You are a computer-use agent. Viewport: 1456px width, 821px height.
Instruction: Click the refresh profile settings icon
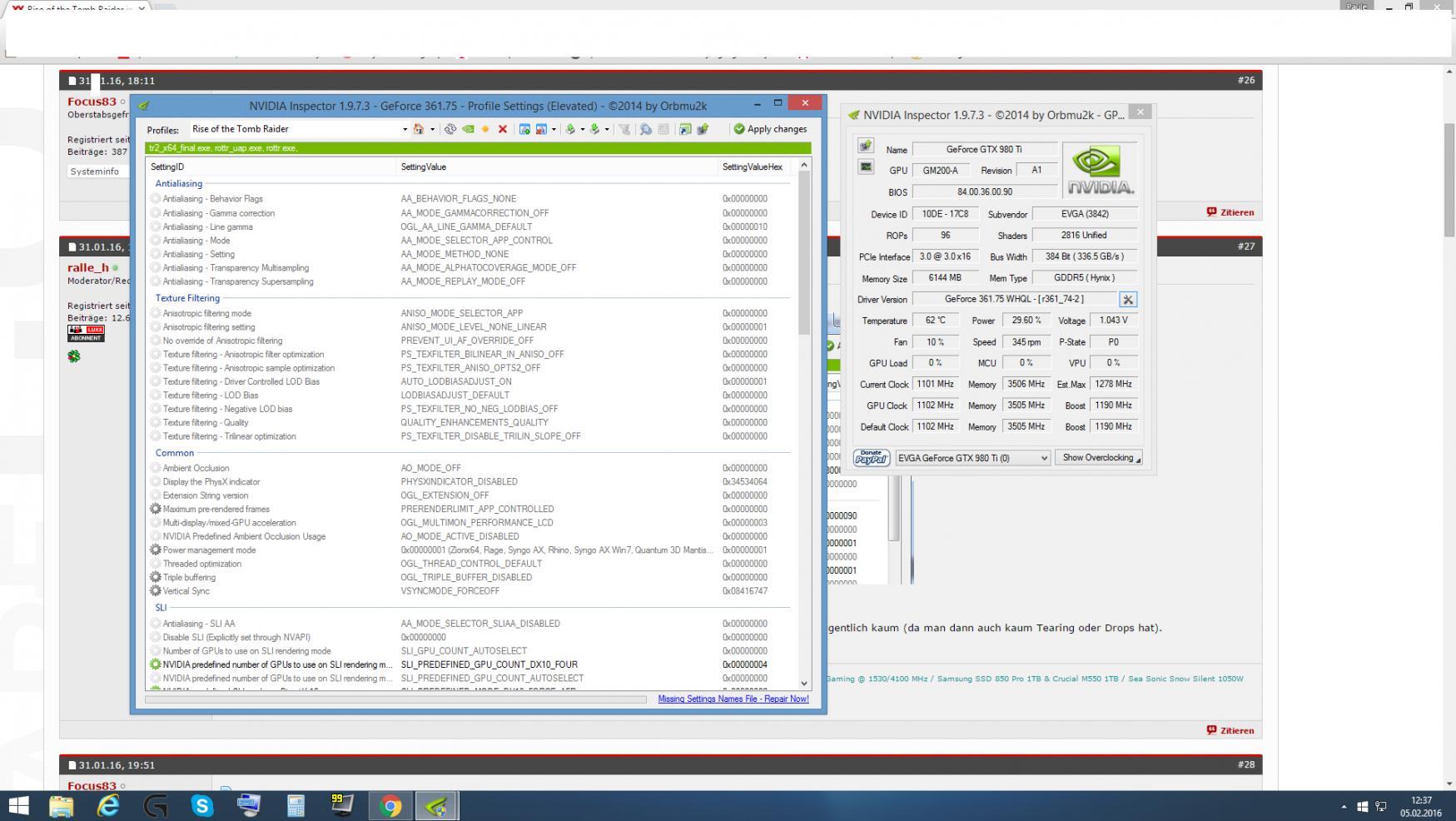450,129
